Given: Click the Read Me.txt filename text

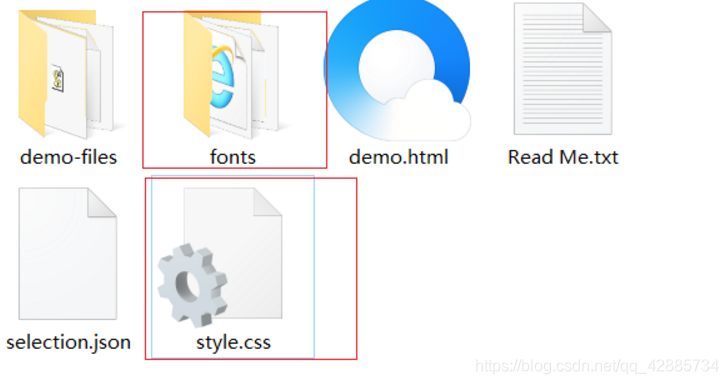Looking at the screenshot, I should (563, 157).
